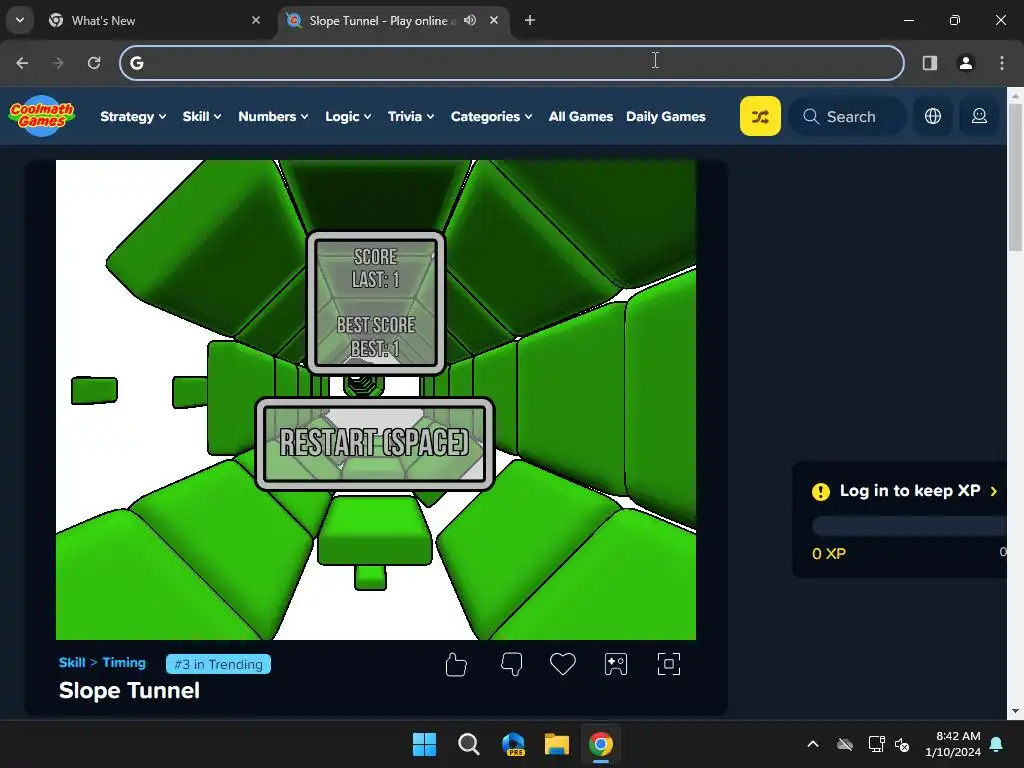Image resolution: width=1024 pixels, height=768 pixels.
Task: Open the tab search dropdown arrow
Action: (x=20, y=20)
